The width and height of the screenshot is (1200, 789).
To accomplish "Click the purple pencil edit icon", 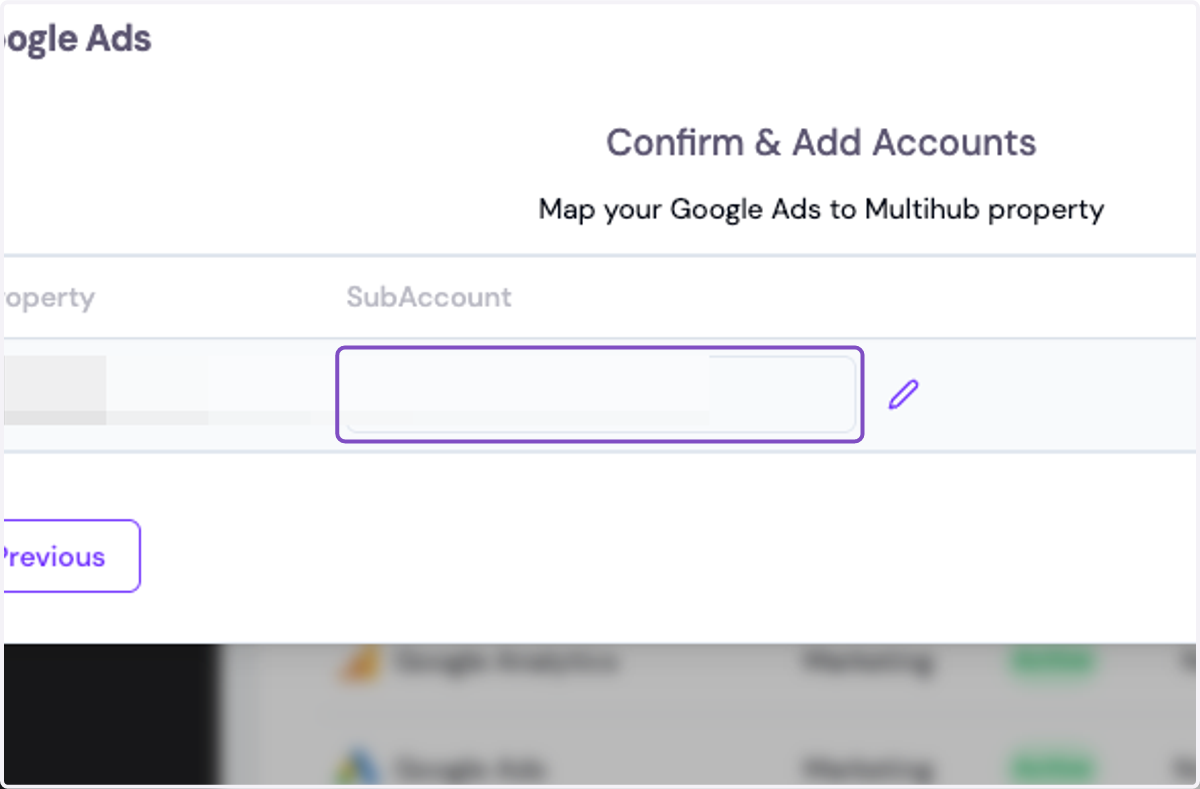I will 903,395.
